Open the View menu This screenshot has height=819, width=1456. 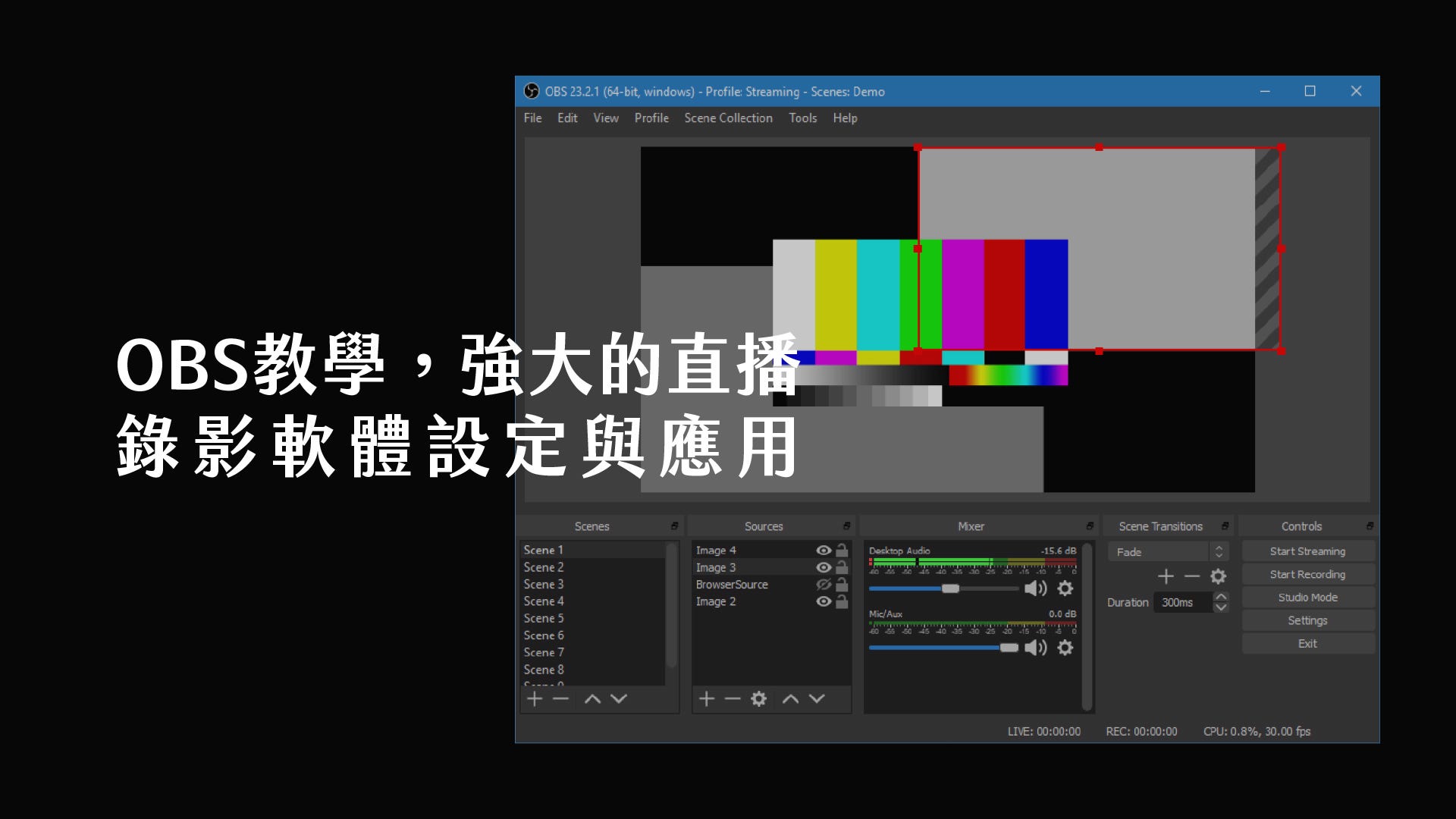pos(606,118)
